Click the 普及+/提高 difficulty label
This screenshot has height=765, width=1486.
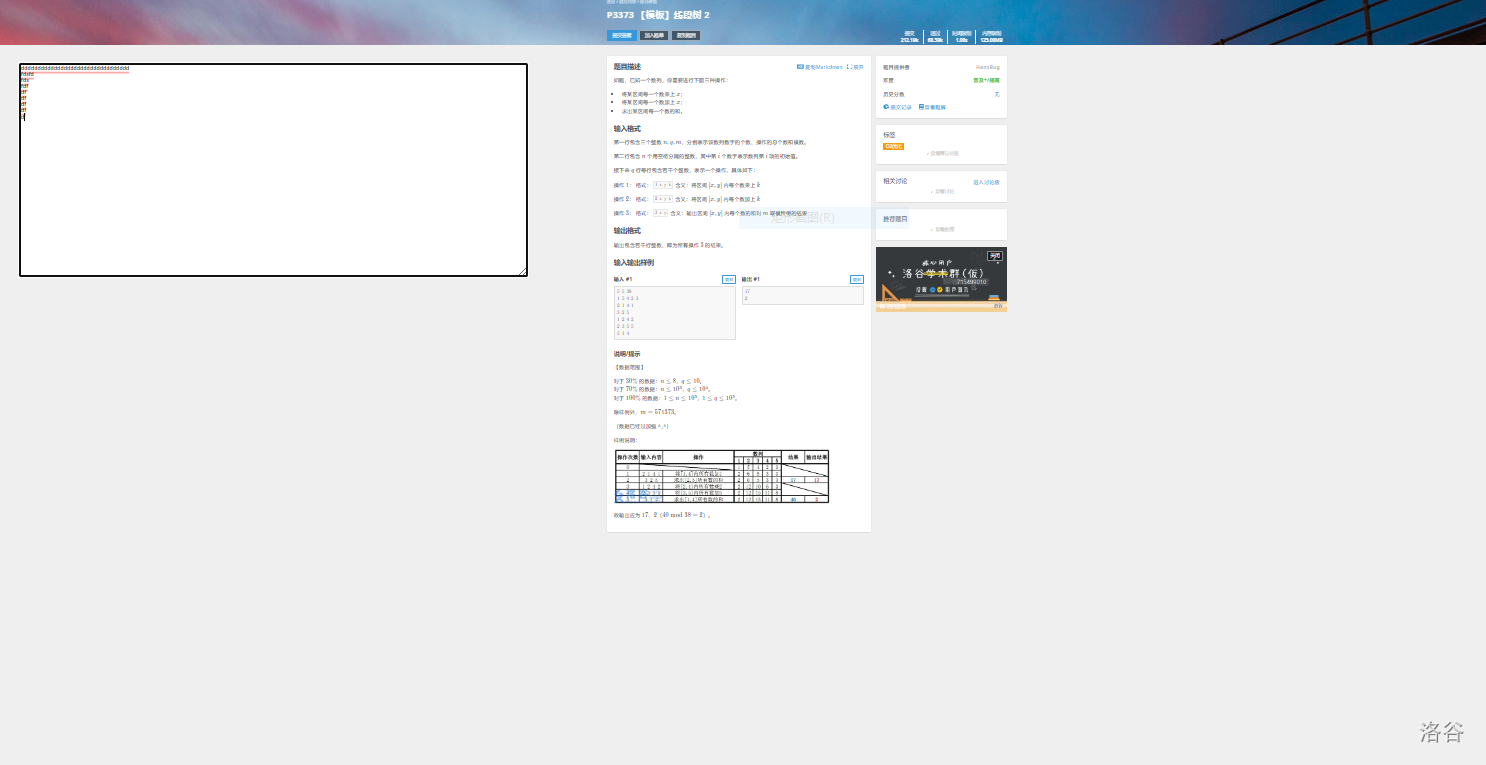pyautogui.click(x=986, y=80)
